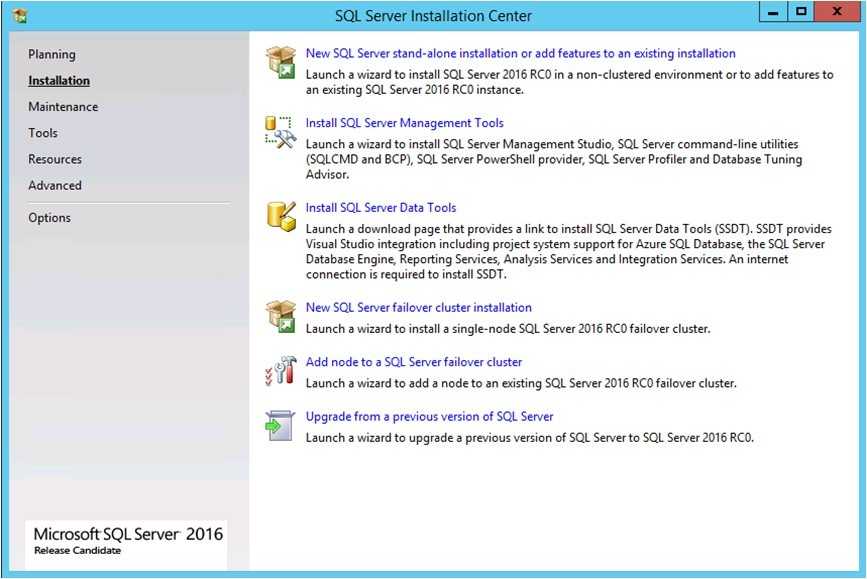Screen dimensions: 867x579
Task: Open the Planning section
Action: click(x=52, y=54)
